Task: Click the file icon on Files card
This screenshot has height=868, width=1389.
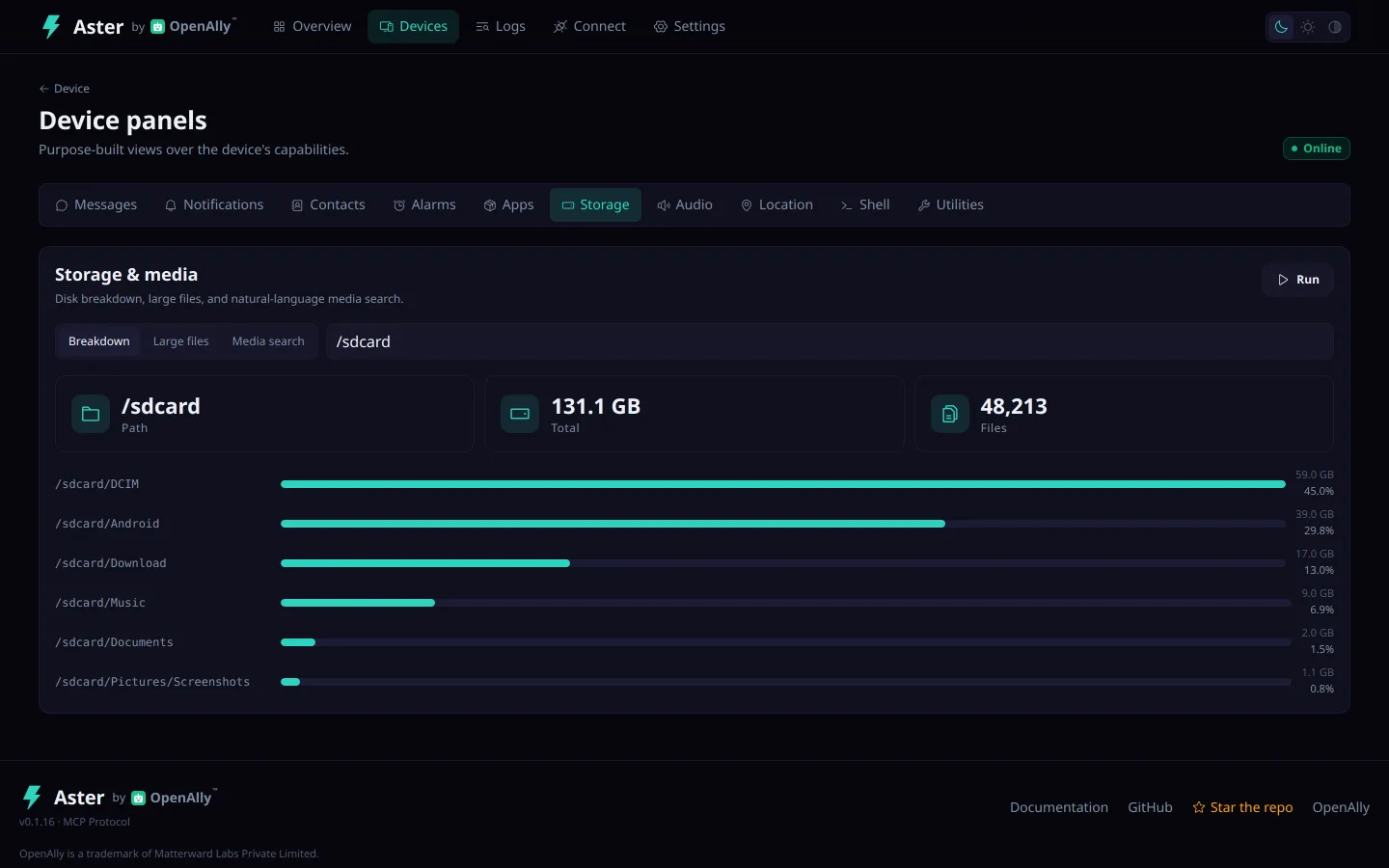Action: click(950, 414)
